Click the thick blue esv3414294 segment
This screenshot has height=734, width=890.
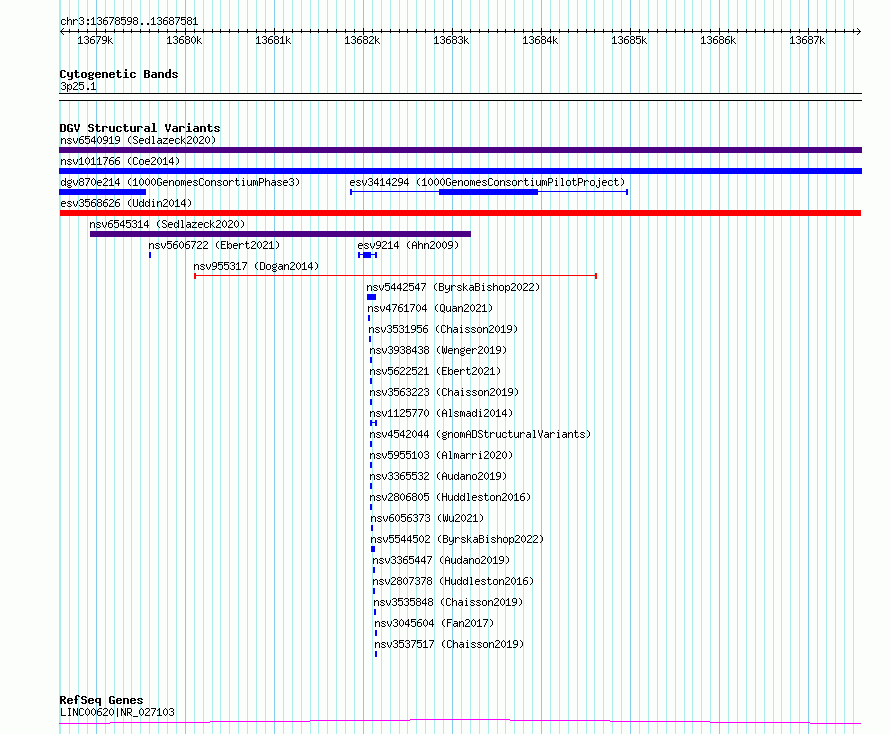click(488, 192)
